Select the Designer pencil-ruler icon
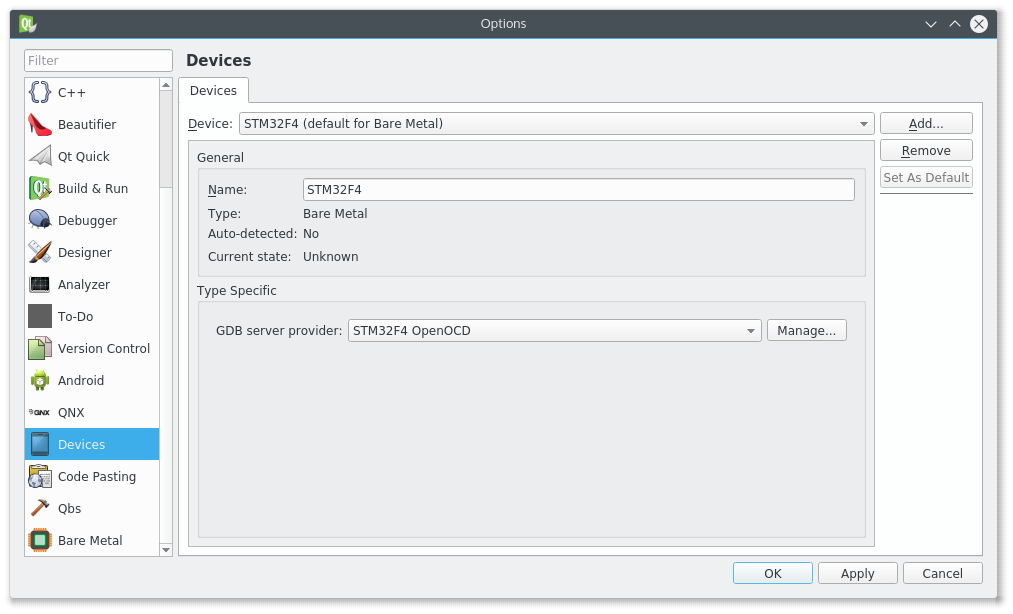 [x=39, y=252]
